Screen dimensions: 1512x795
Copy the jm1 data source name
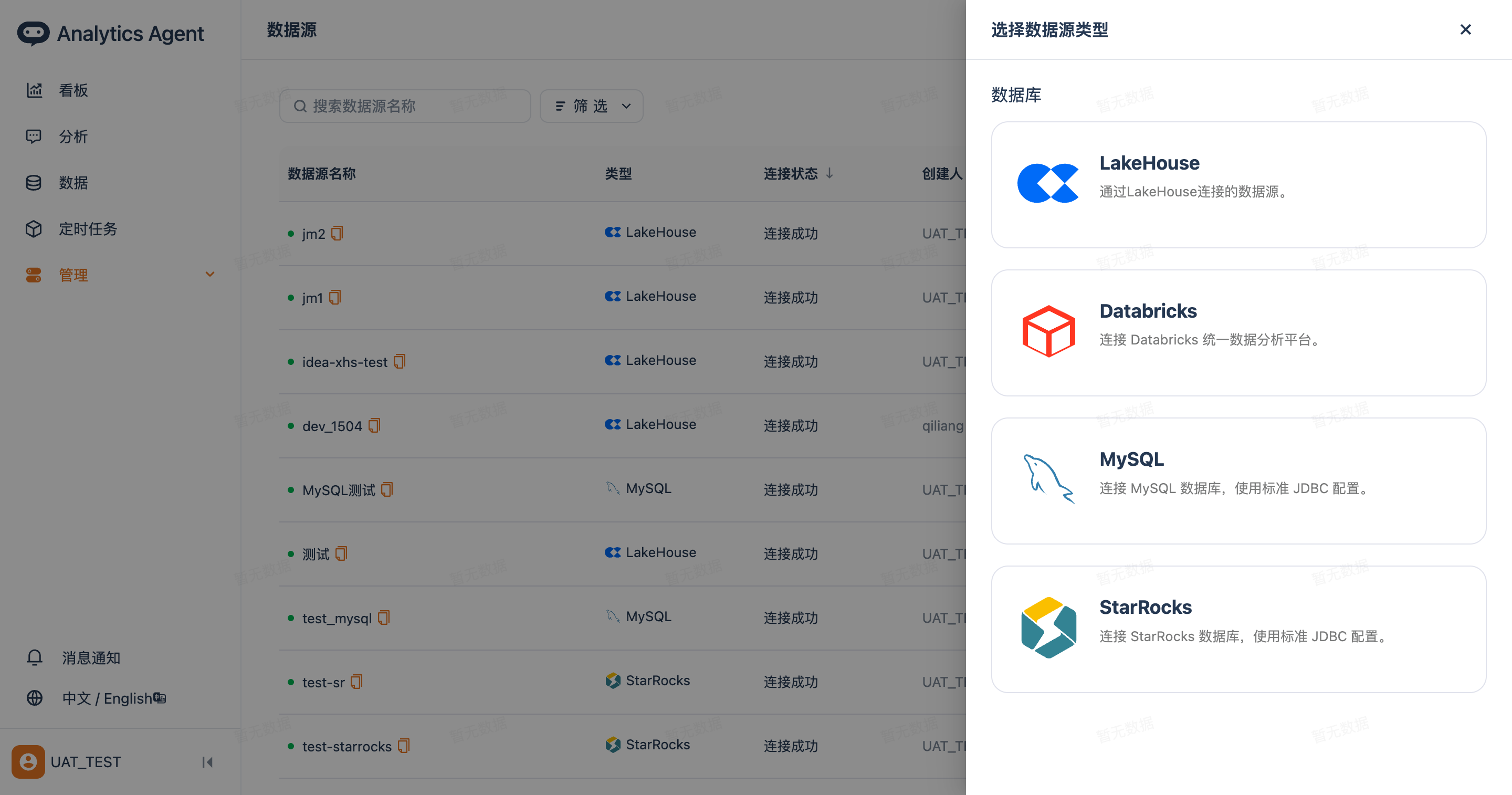pyautogui.click(x=335, y=298)
